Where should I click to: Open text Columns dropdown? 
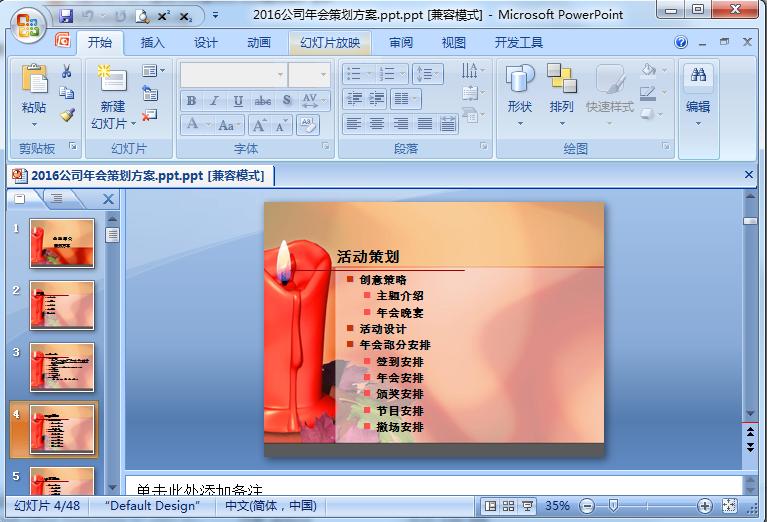[406, 99]
